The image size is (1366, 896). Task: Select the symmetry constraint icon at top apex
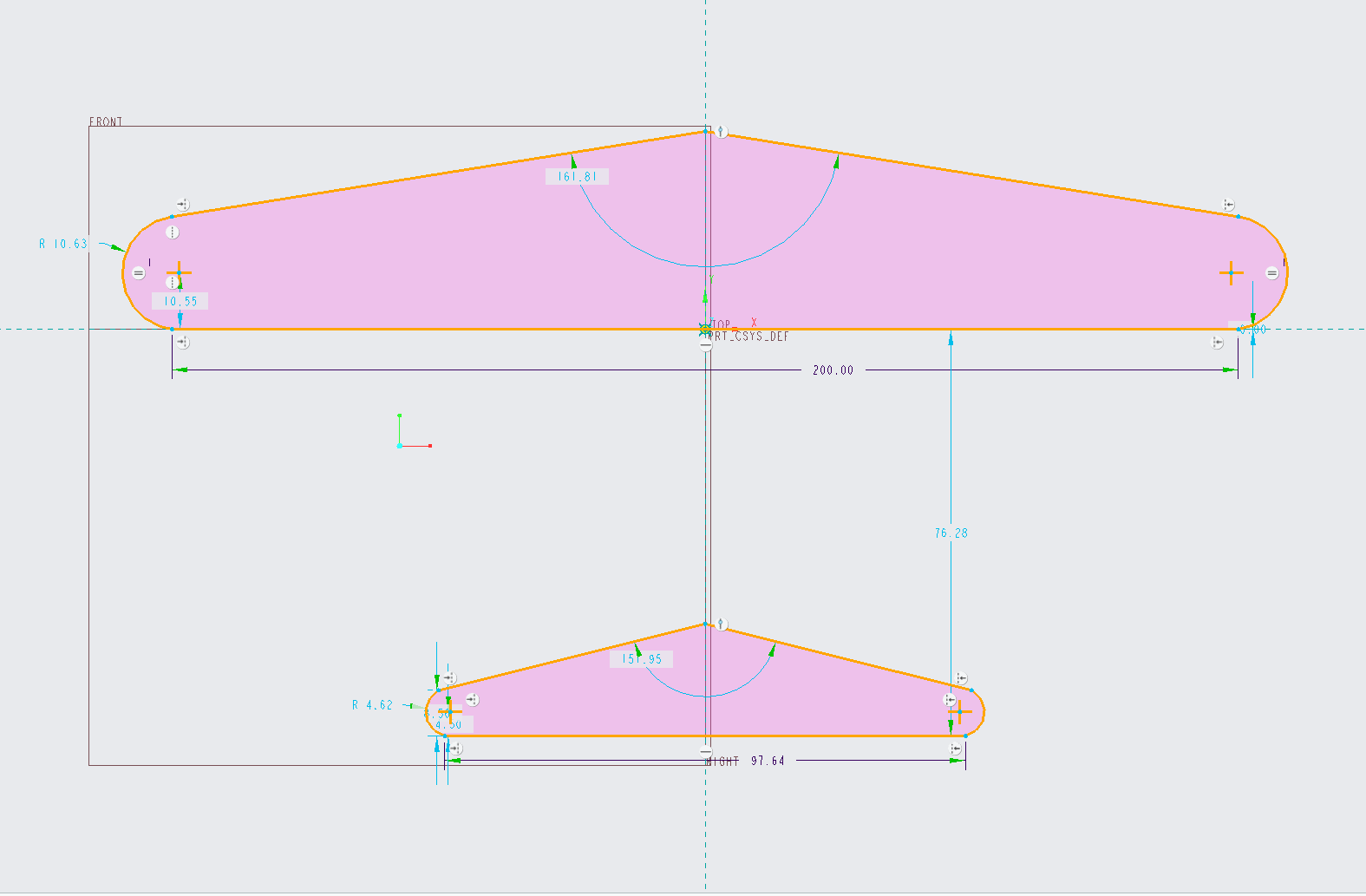[x=721, y=133]
